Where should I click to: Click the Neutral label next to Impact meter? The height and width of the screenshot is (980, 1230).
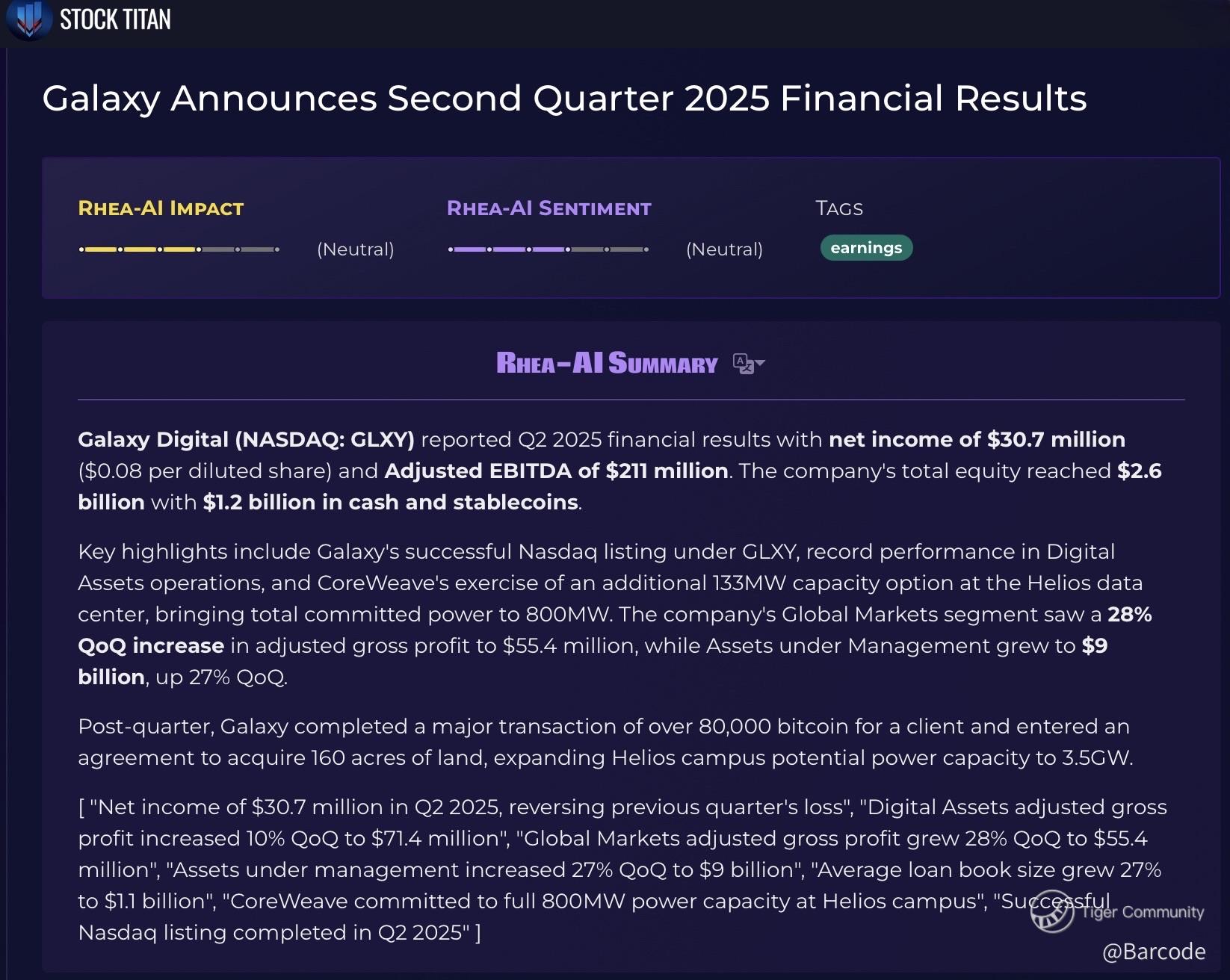click(x=356, y=249)
